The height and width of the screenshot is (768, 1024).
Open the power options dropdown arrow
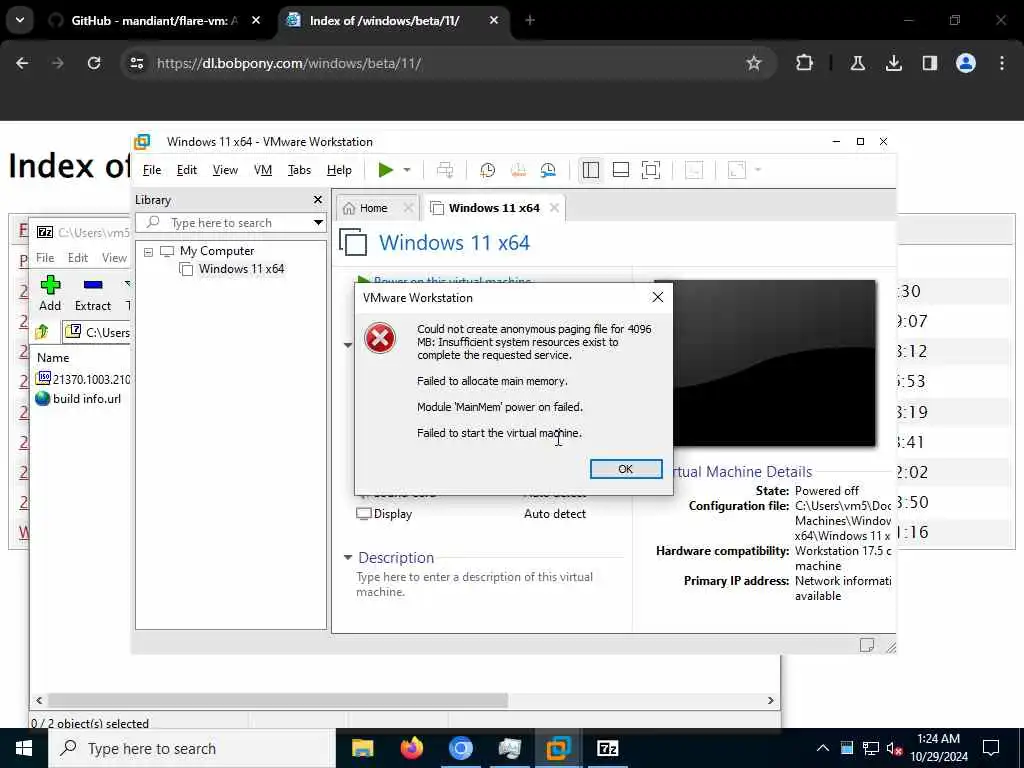tap(407, 170)
